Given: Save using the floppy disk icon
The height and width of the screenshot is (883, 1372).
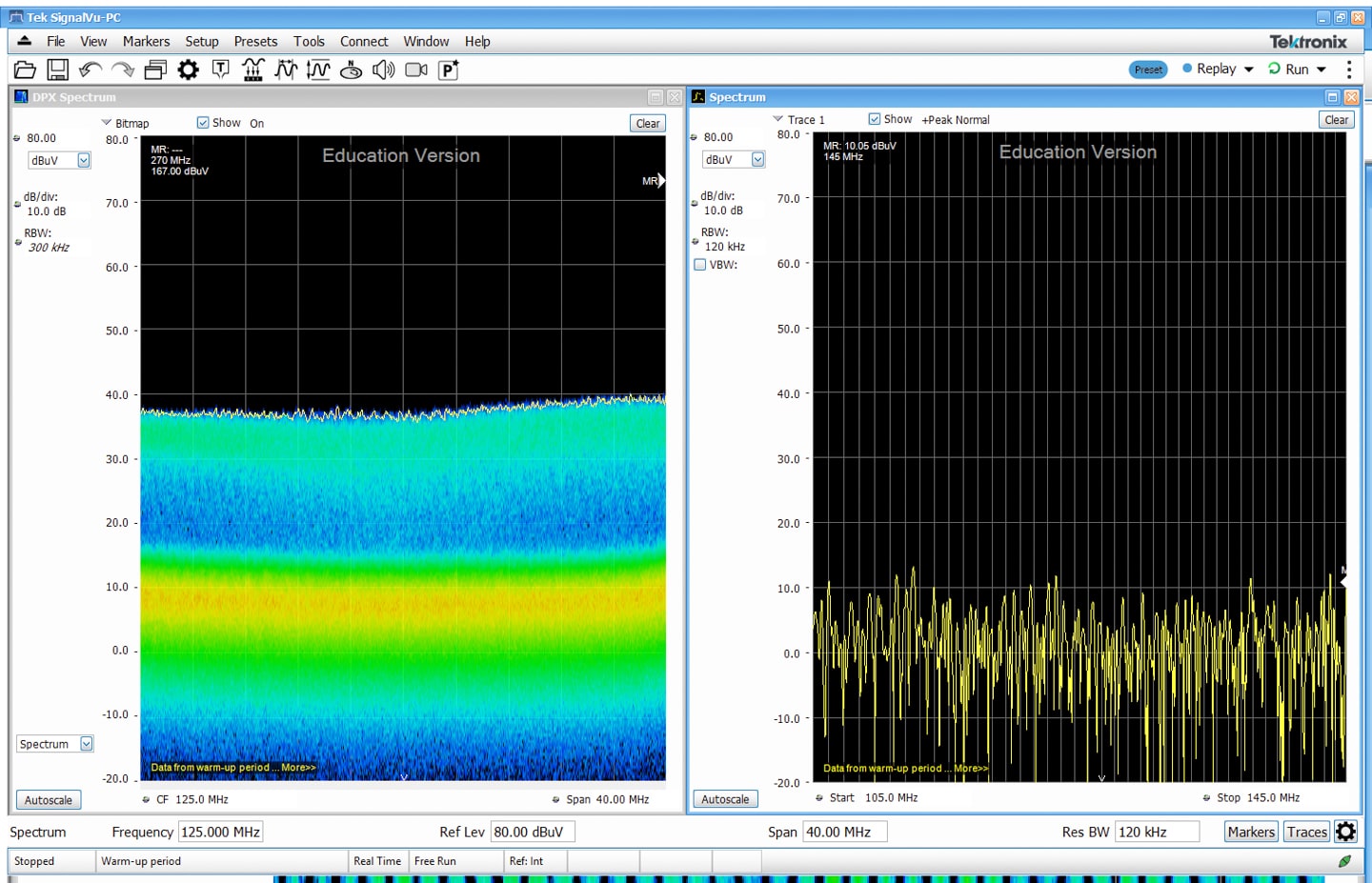Looking at the screenshot, I should [58, 70].
